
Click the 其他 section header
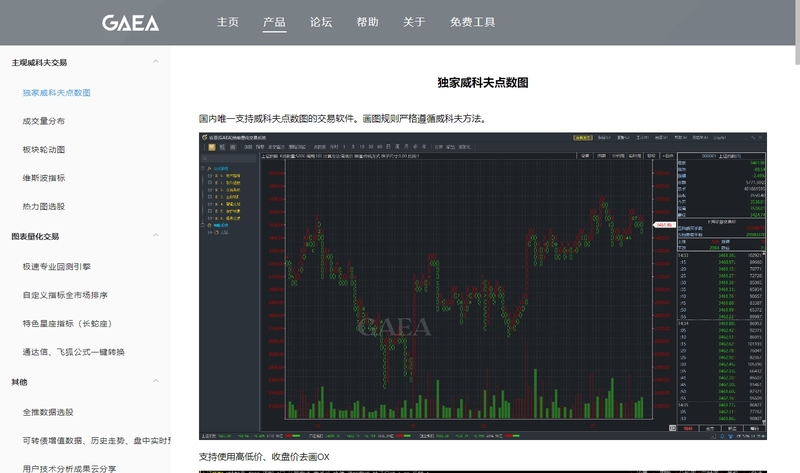pyautogui.click(x=19, y=382)
